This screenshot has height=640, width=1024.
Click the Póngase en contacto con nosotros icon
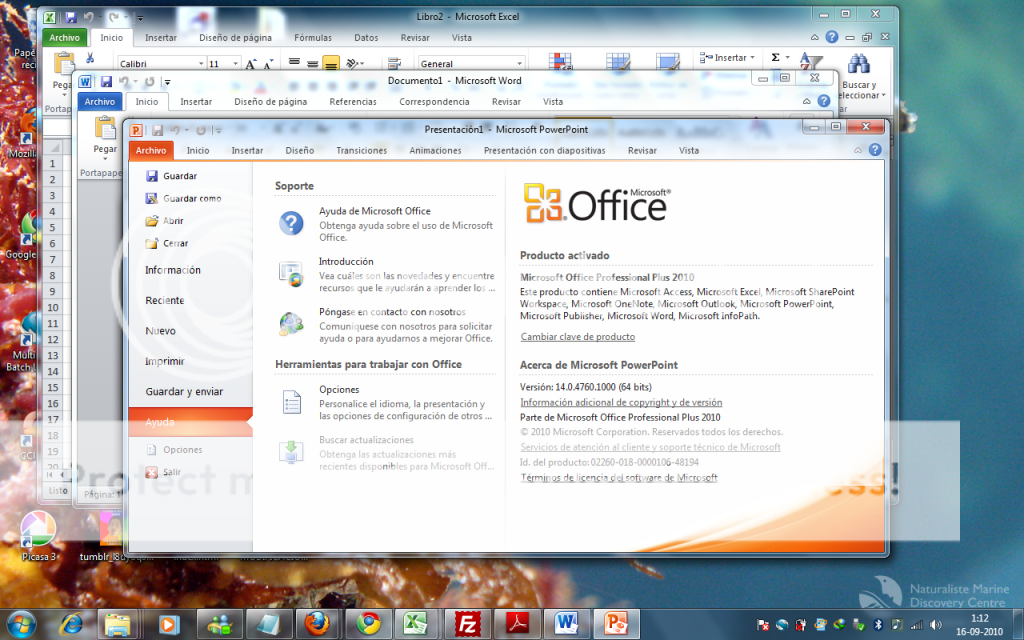[291, 323]
